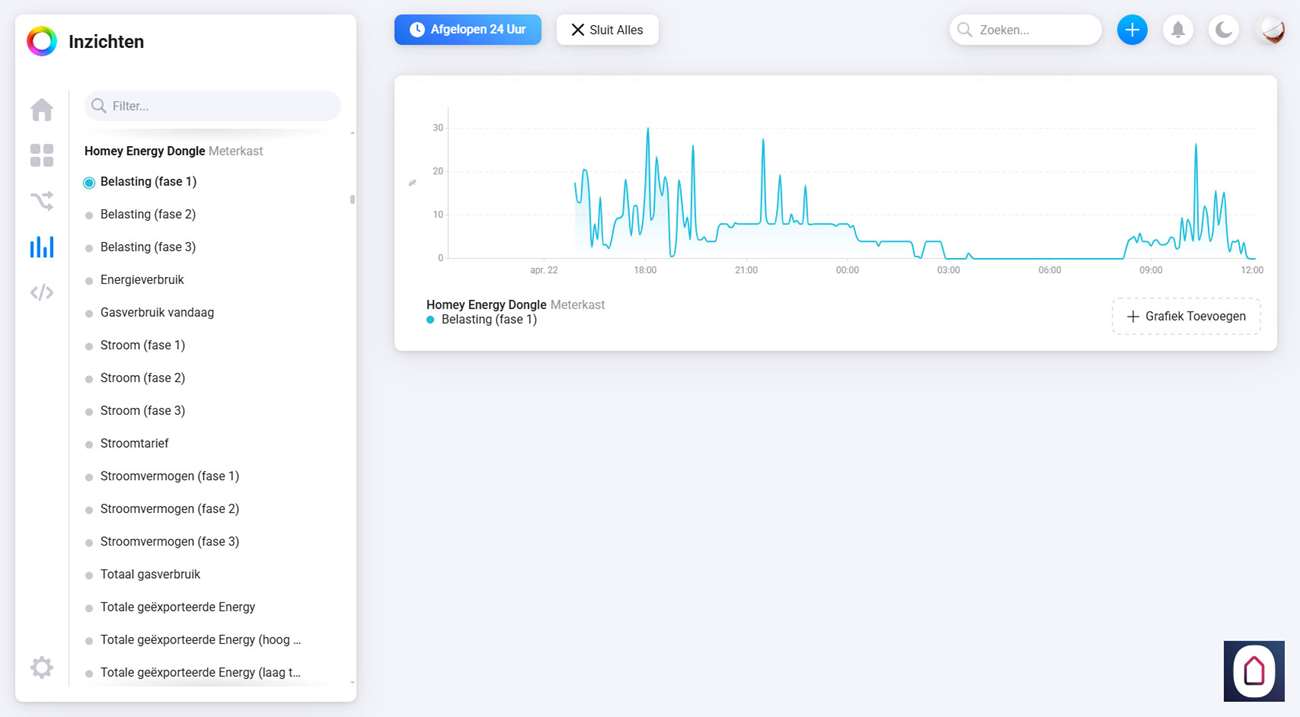Open the user profile avatar
Viewport: 1300px width, 717px height.
point(1272,30)
